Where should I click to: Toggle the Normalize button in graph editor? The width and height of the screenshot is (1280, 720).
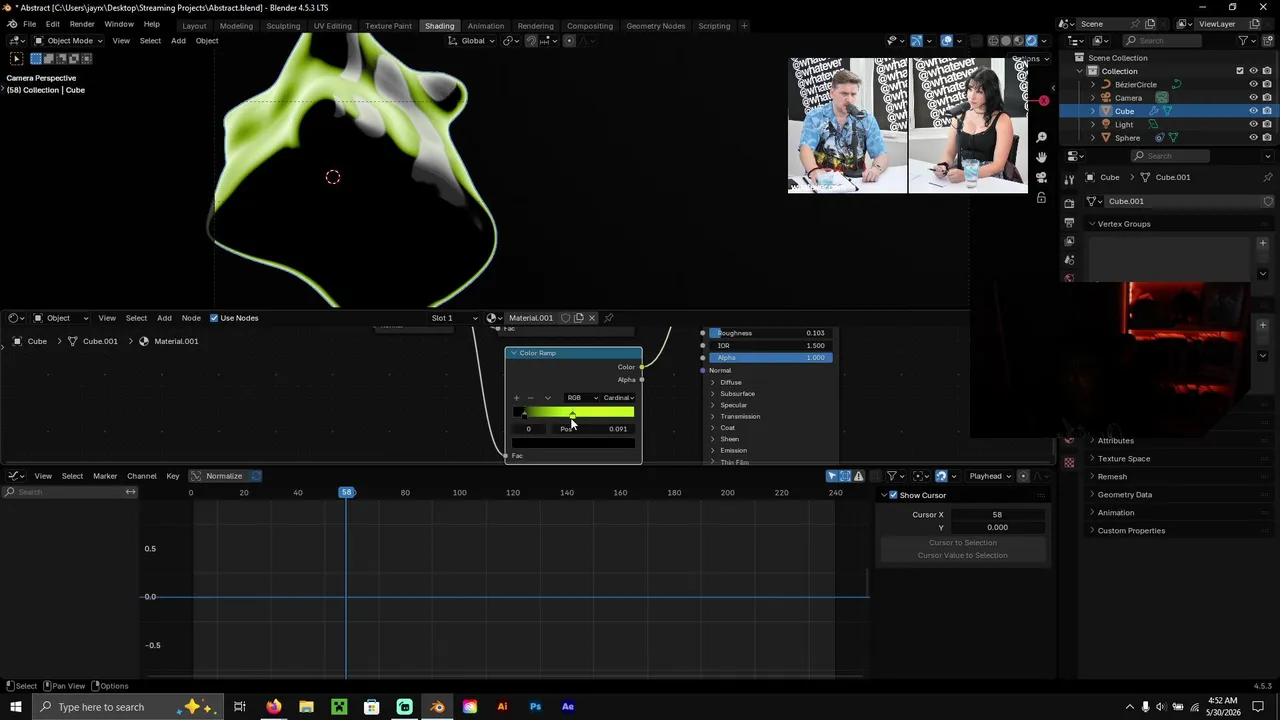click(x=225, y=476)
